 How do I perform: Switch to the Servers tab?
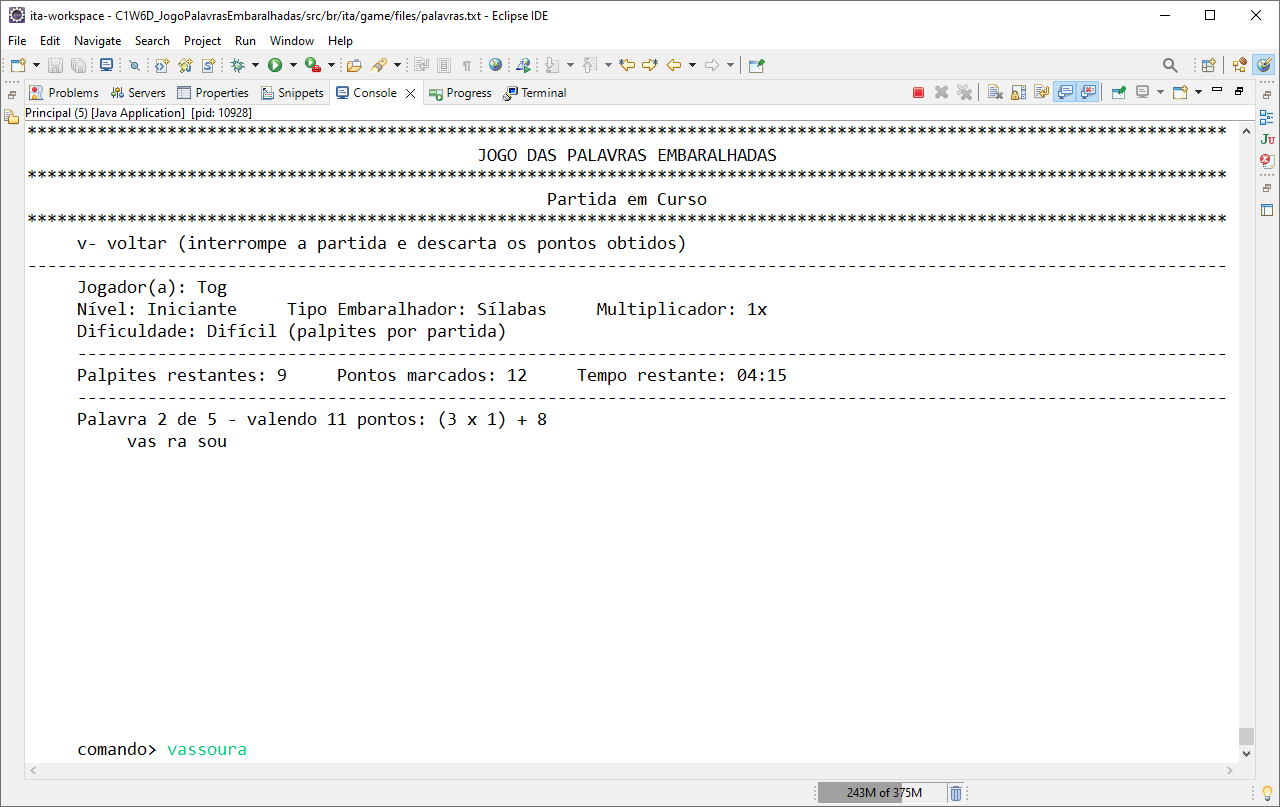pos(138,93)
